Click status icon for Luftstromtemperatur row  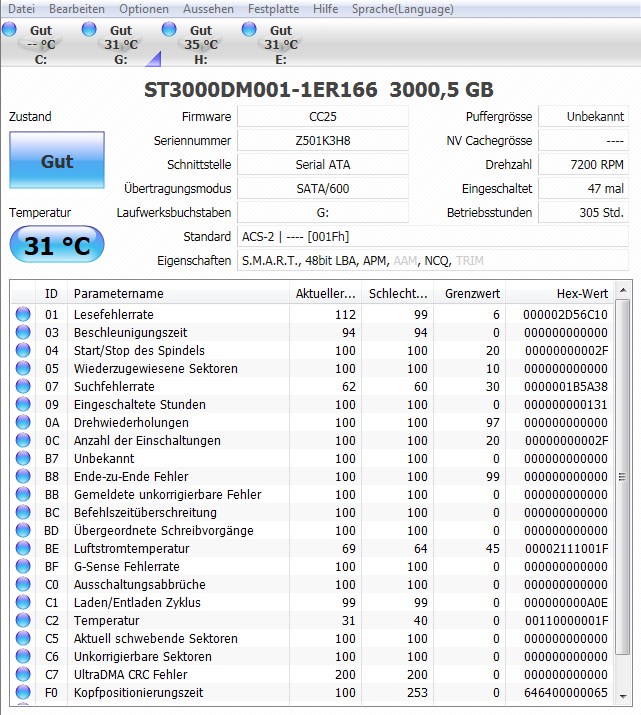click(x=23, y=548)
